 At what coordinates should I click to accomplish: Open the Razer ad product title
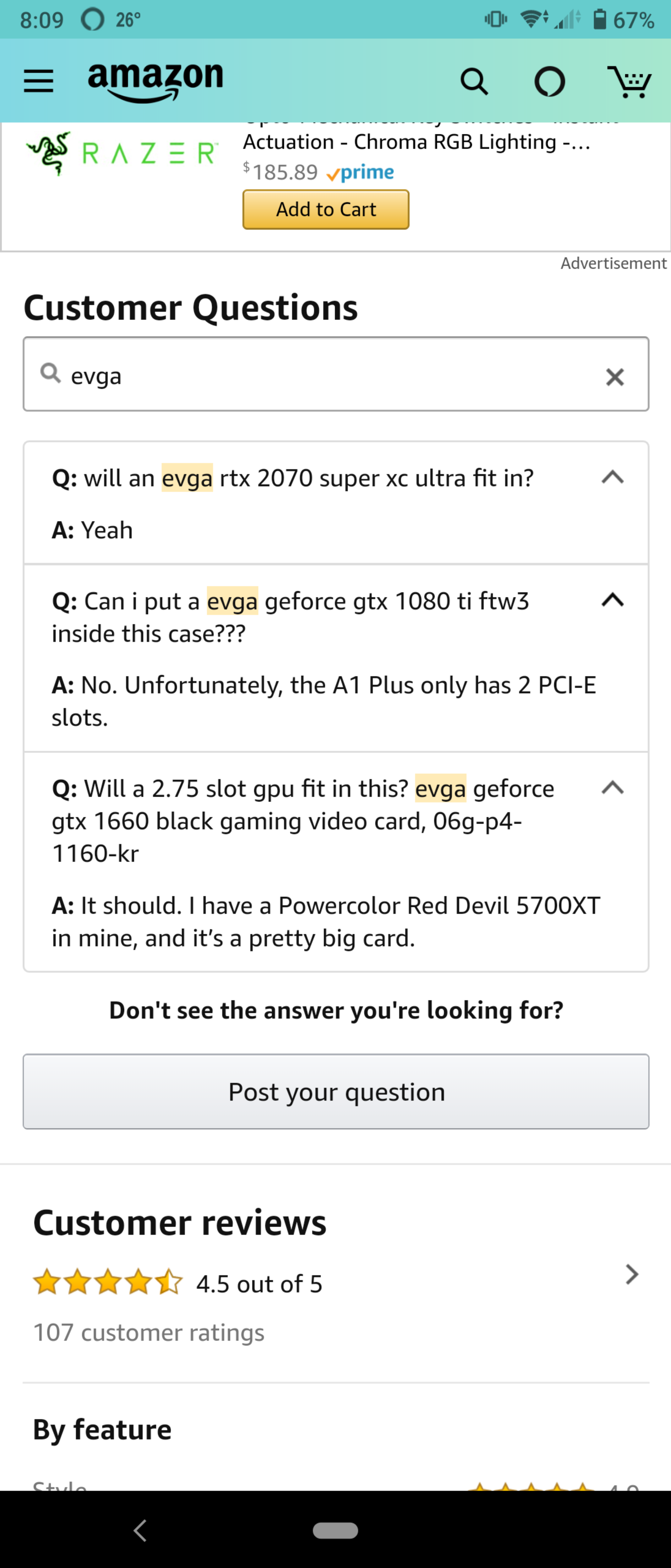pos(416,141)
